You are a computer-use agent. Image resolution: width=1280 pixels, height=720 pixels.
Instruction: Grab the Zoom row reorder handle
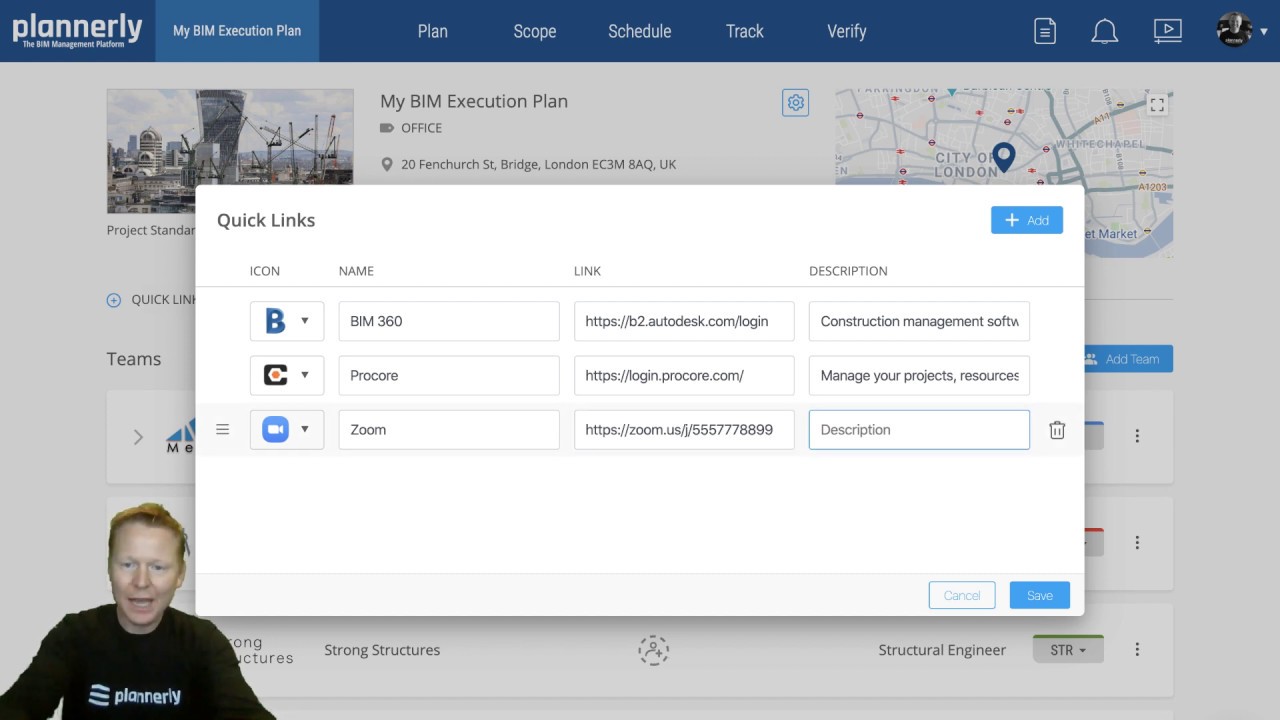point(223,429)
